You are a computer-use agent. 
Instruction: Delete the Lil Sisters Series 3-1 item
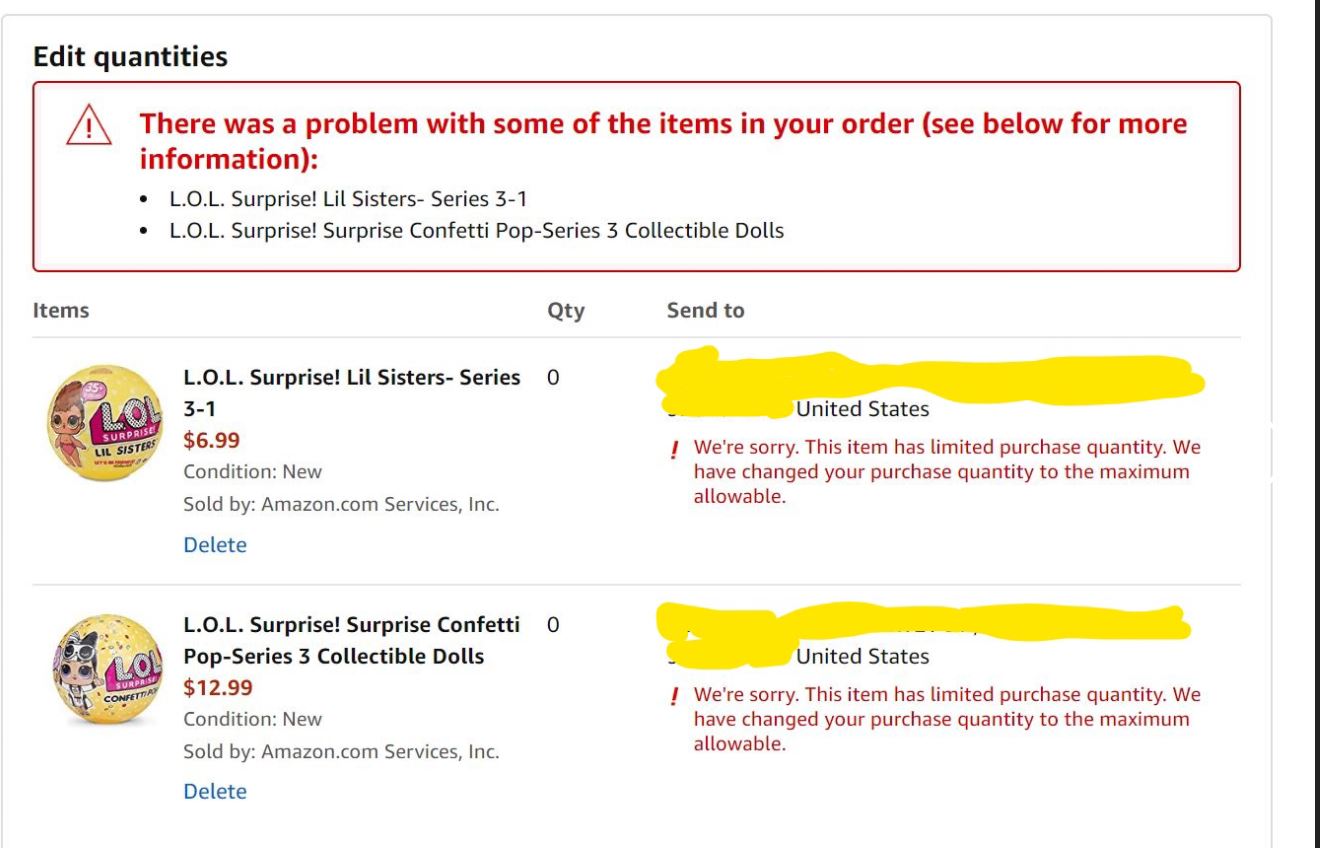pyautogui.click(x=214, y=545)
